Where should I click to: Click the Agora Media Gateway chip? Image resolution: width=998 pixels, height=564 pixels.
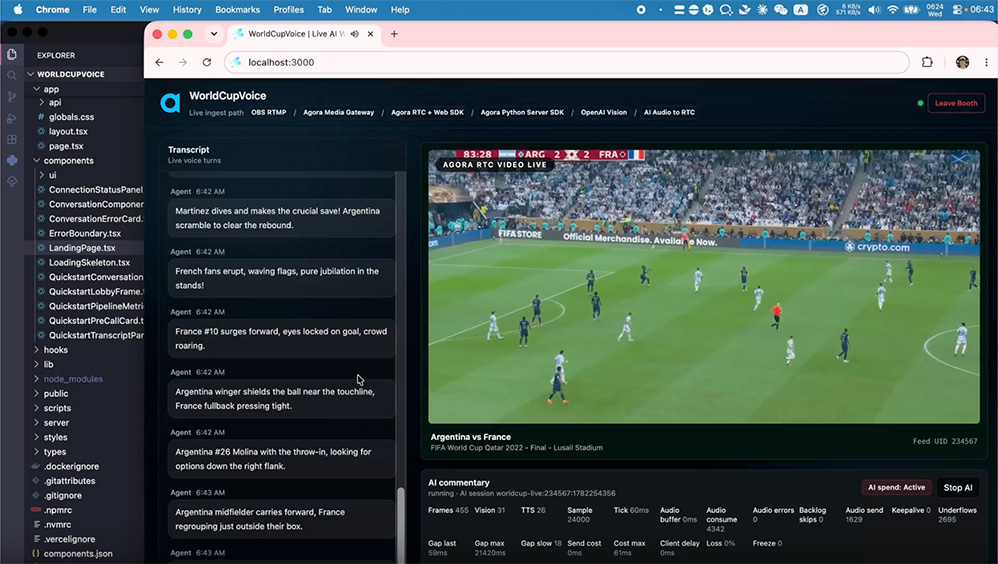tap(339, 112)
